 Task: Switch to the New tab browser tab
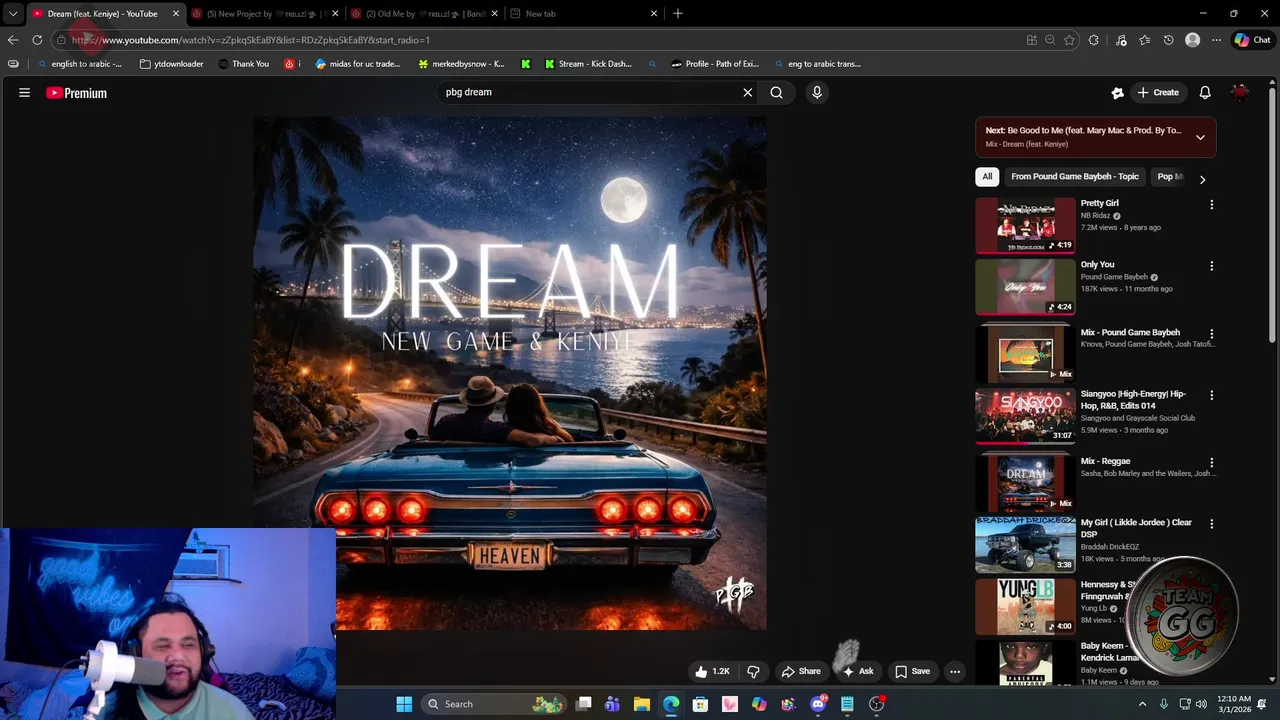tap(582, 13)
